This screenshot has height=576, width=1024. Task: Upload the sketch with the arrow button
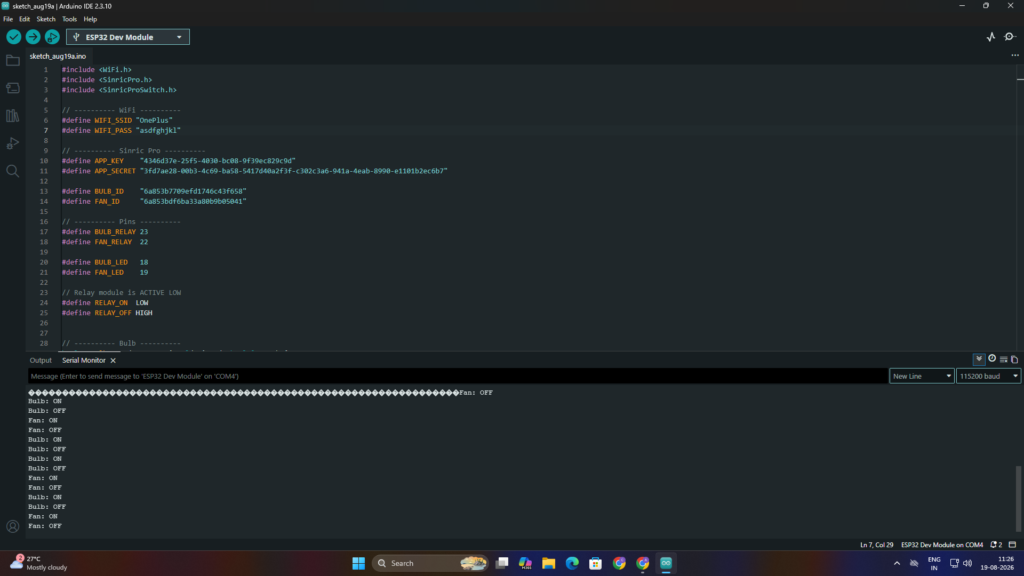coord(33,37)
